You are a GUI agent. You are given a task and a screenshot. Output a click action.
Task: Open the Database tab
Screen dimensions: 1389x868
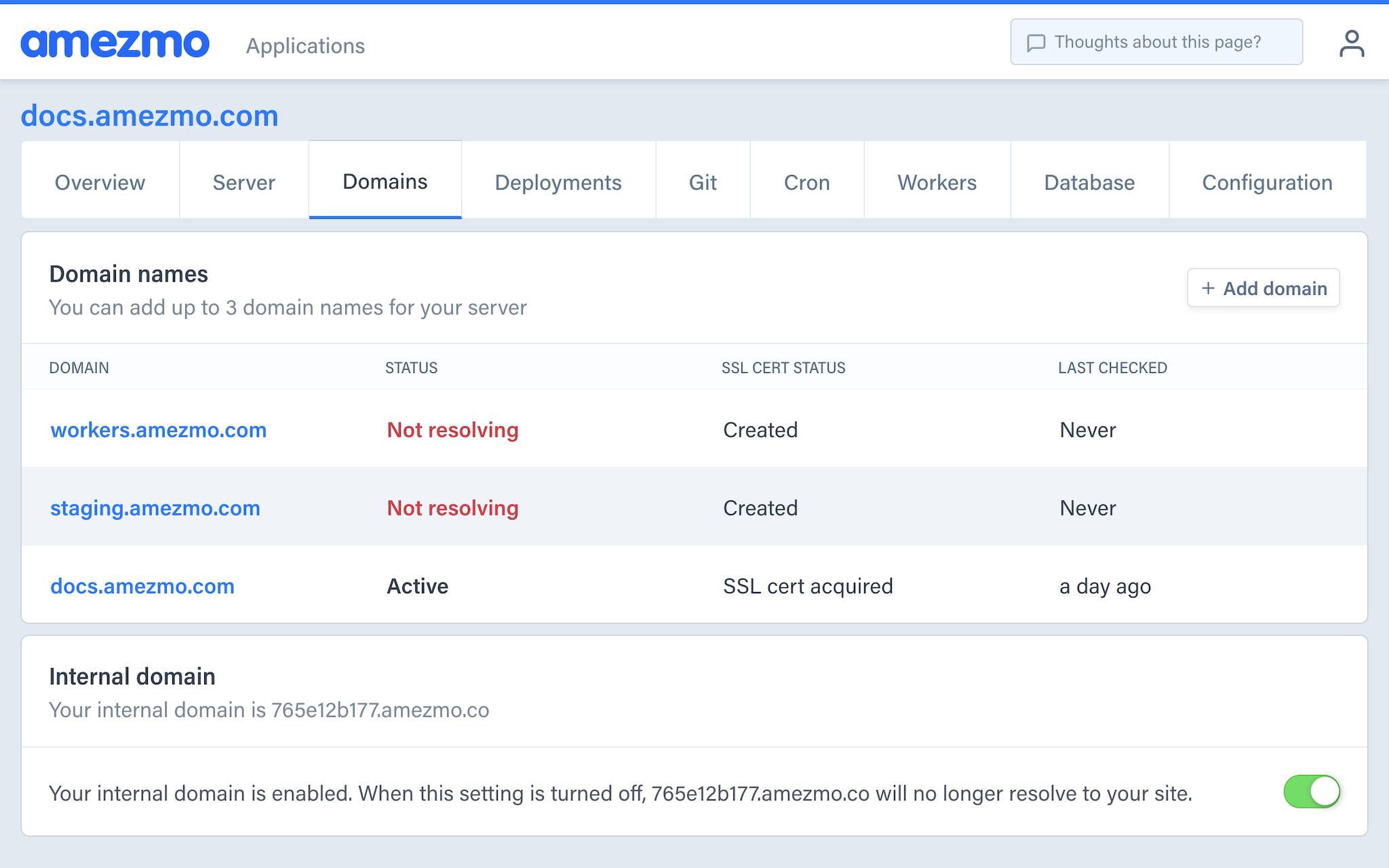(x=1089, y=182)
